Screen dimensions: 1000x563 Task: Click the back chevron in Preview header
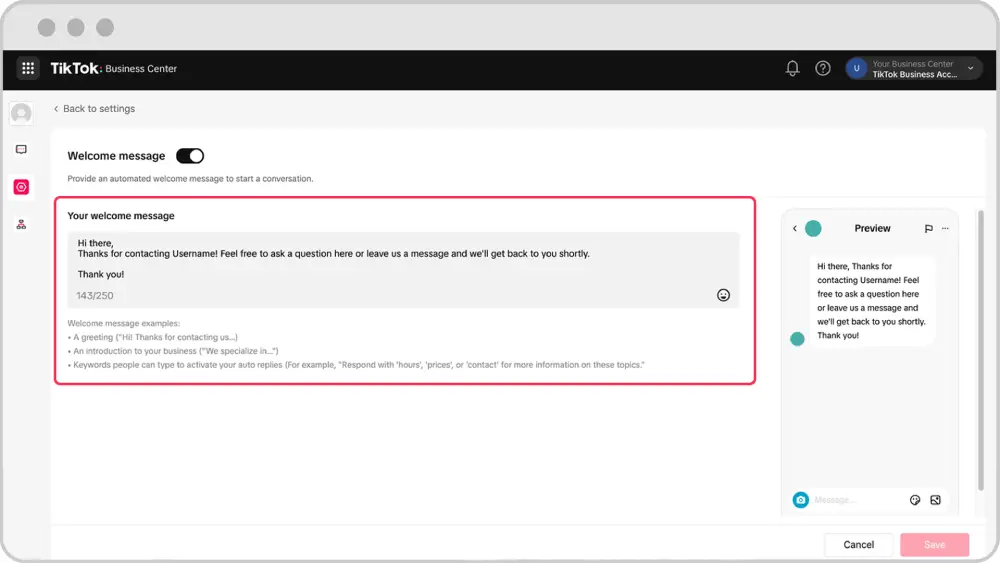795,228
